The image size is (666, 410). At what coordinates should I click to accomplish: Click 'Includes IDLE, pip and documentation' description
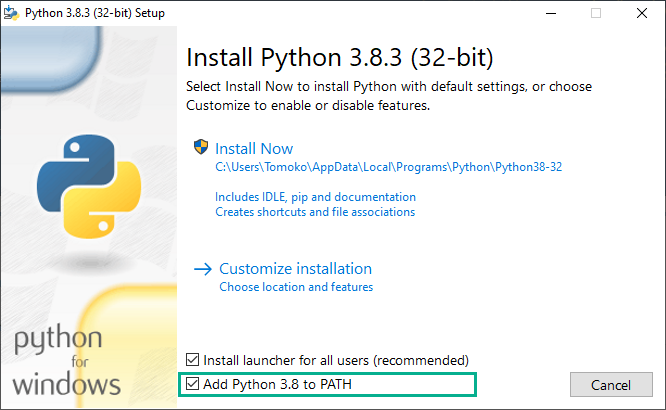pos(315,197)
